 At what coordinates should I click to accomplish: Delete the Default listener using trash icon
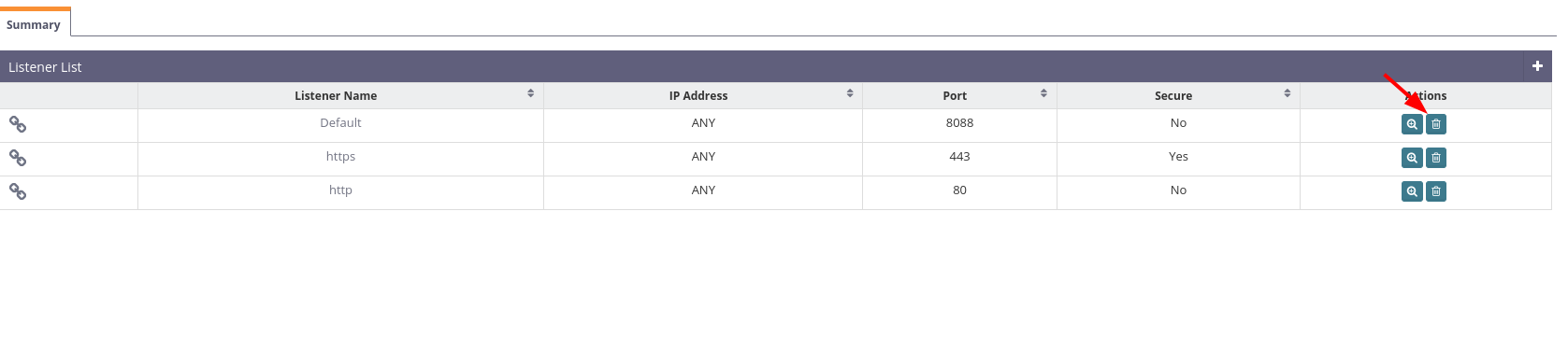tap(1436, 124)
